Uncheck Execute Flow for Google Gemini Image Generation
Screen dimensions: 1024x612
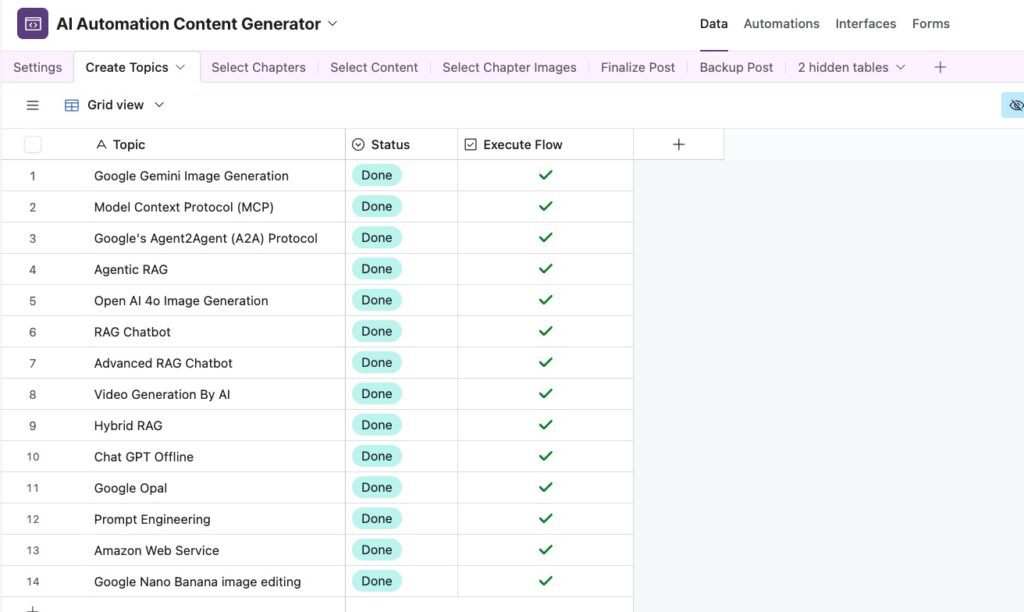[545, 175]
